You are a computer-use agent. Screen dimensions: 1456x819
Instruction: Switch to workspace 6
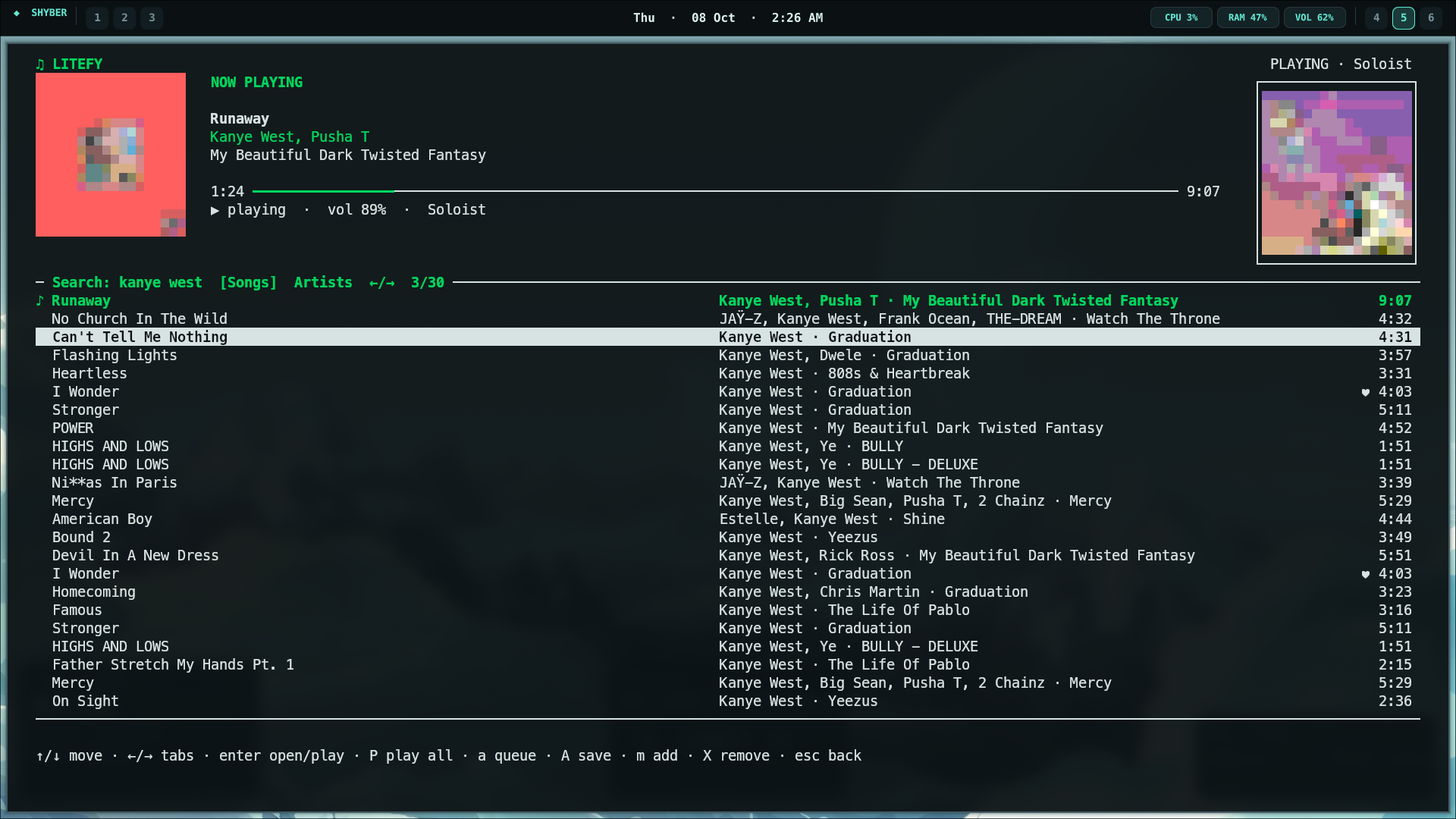coord(1431,17)
